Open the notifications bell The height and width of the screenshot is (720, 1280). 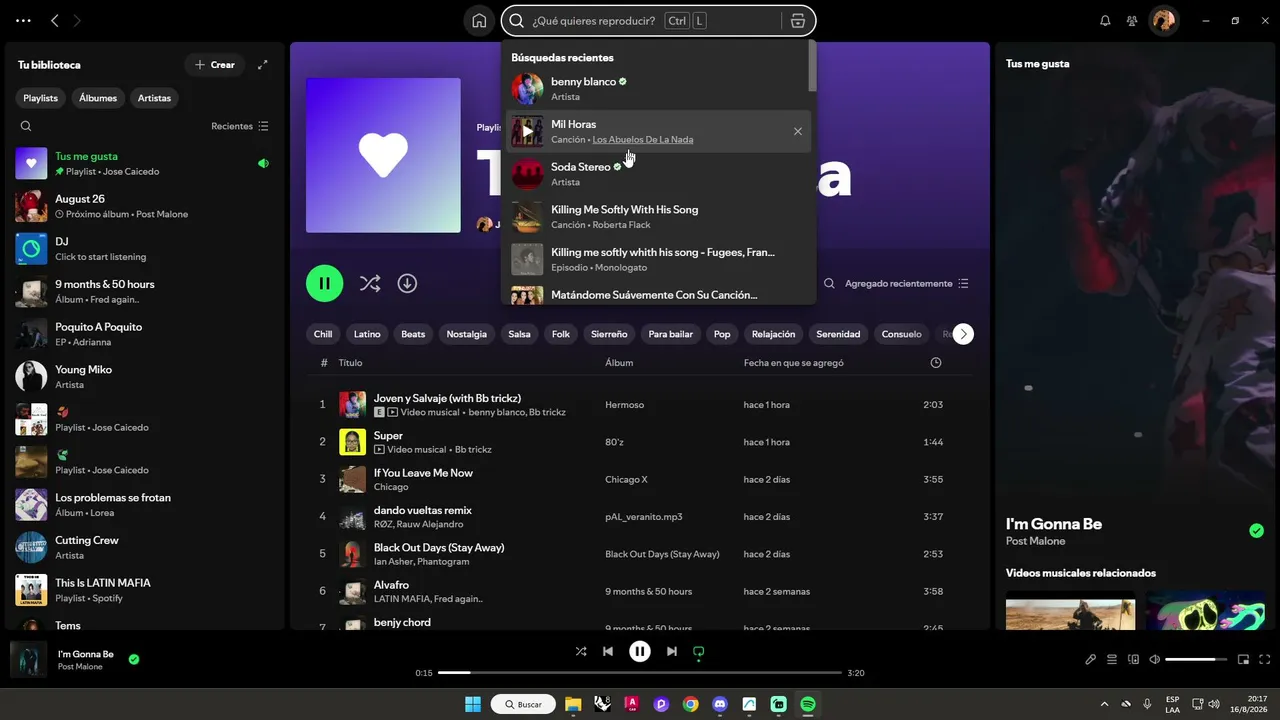1105,20
